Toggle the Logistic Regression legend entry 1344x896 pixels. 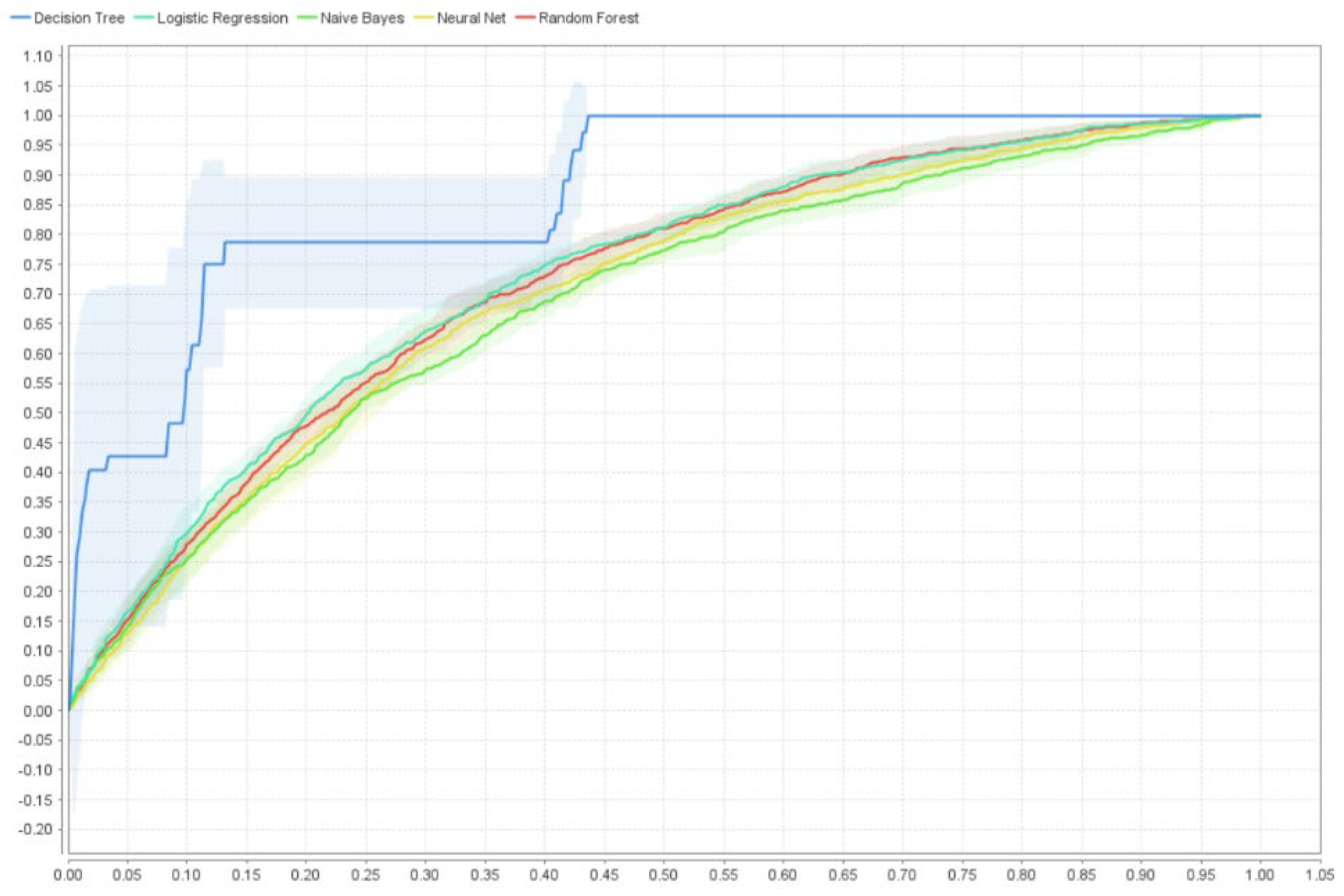222,18
